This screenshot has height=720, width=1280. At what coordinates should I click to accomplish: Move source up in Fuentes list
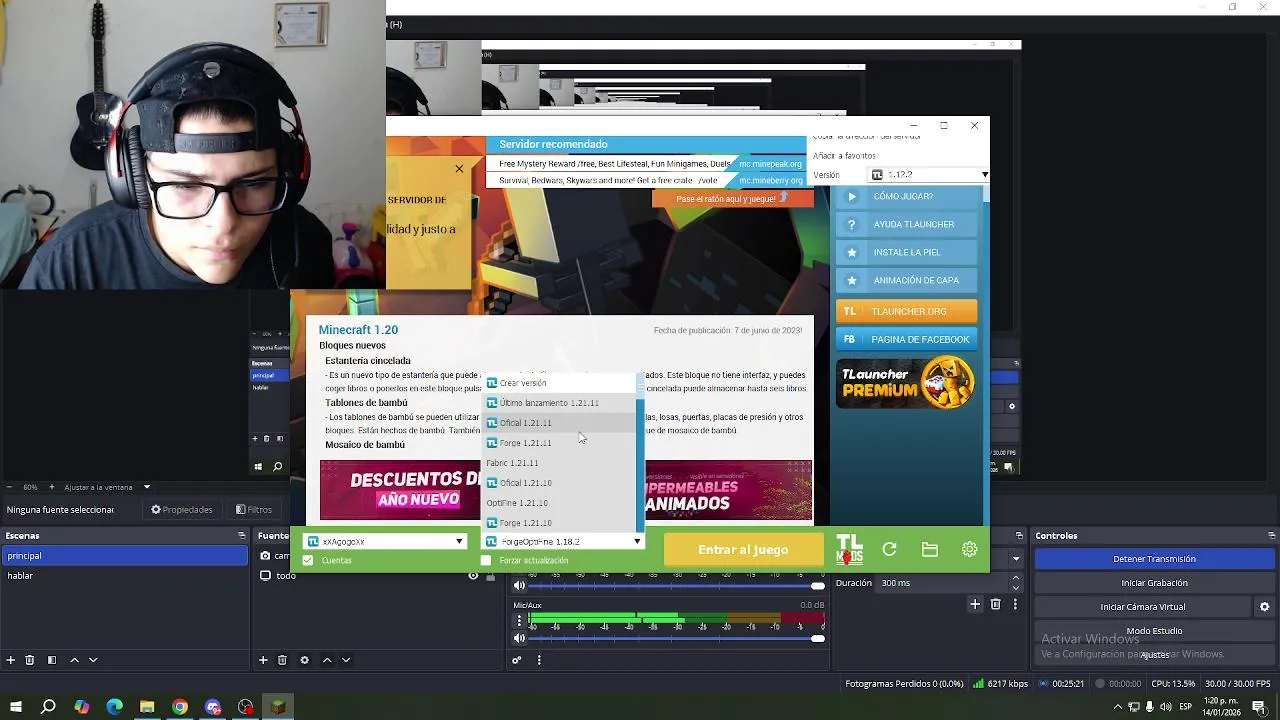click(327, 660)
